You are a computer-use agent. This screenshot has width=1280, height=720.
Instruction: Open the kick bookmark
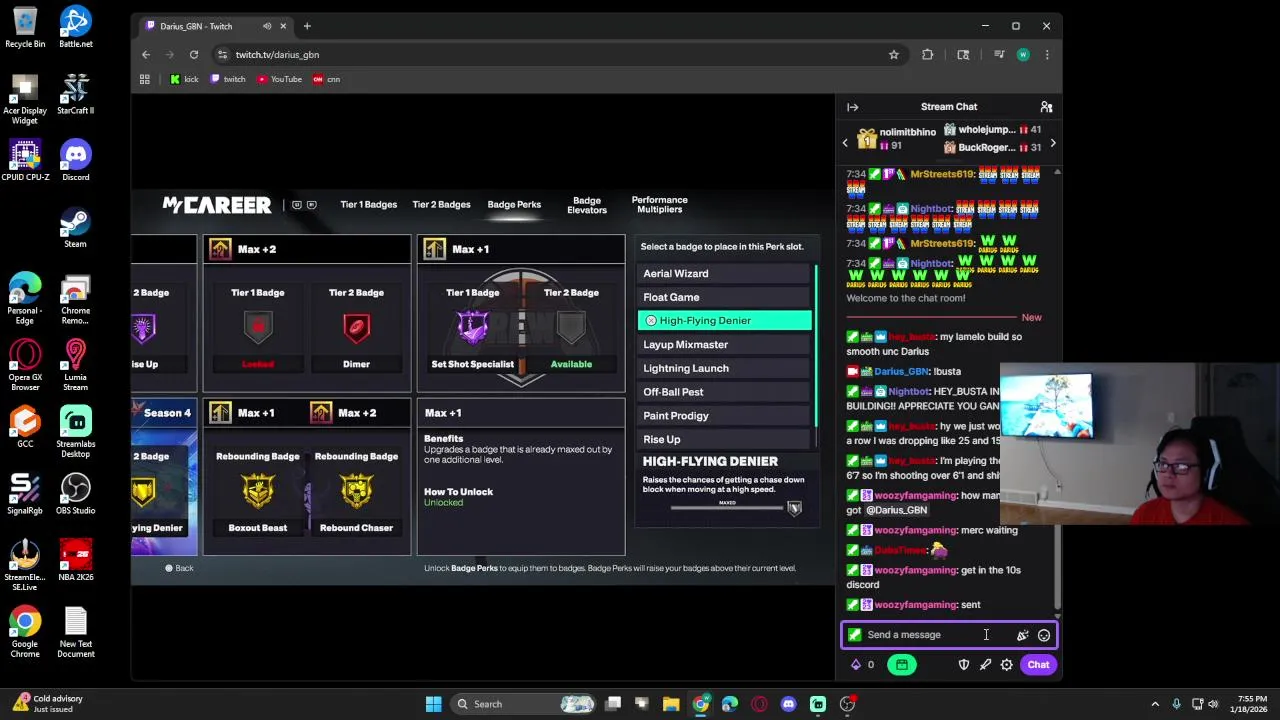[184, 79]
